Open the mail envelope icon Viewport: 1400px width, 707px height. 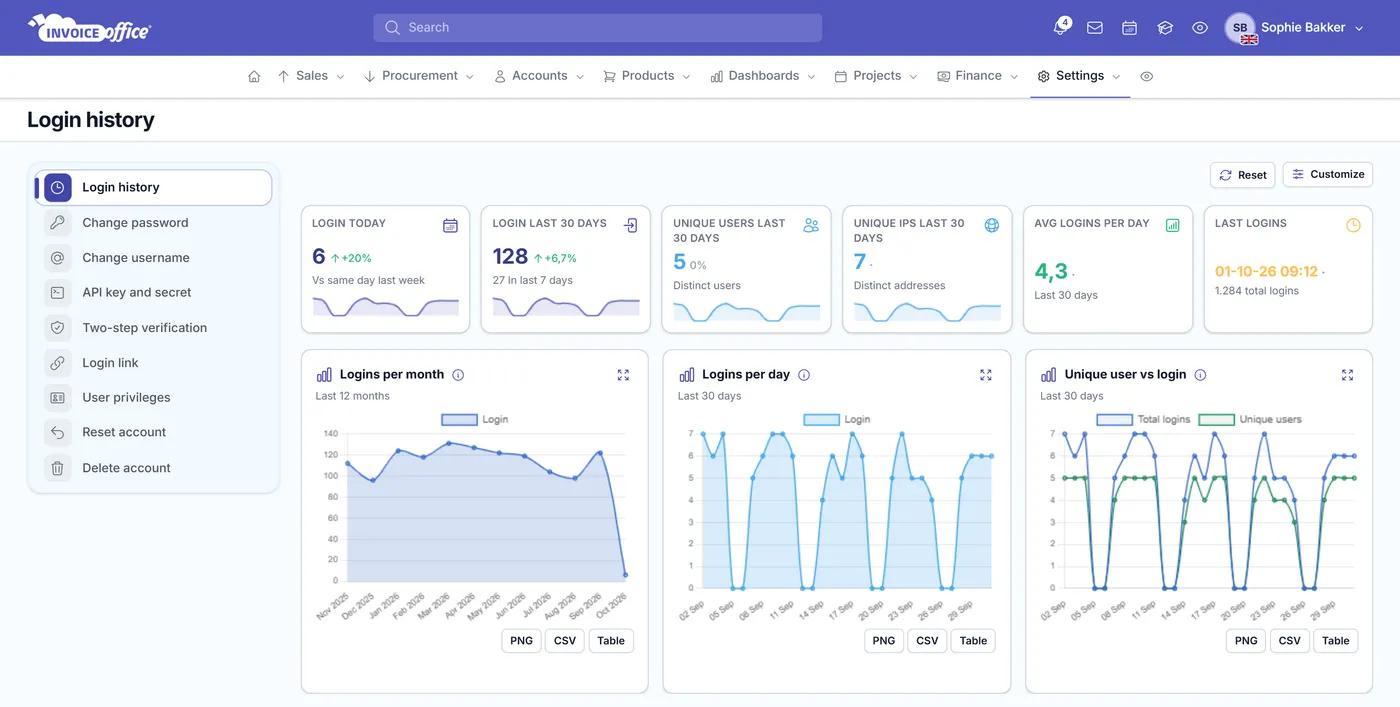click(1095, 28)
